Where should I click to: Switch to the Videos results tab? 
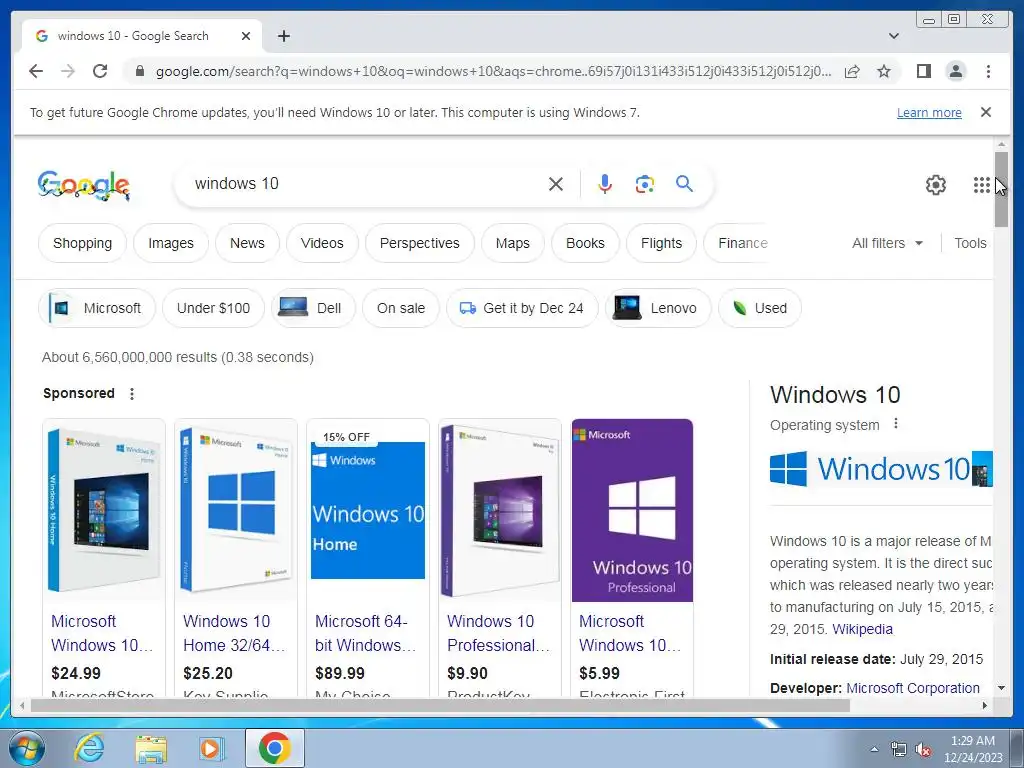(x=322, y=243)
